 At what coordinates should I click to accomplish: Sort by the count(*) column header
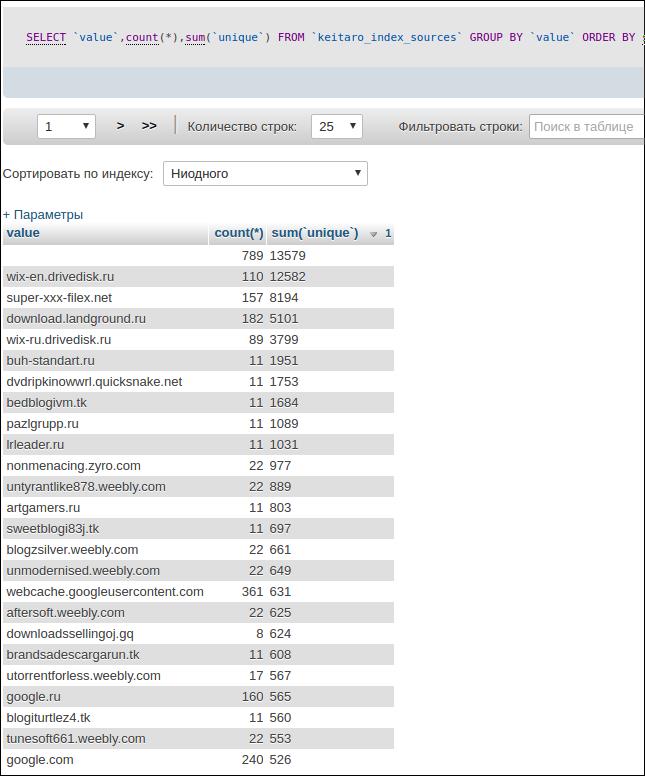(x=239, y=233)
